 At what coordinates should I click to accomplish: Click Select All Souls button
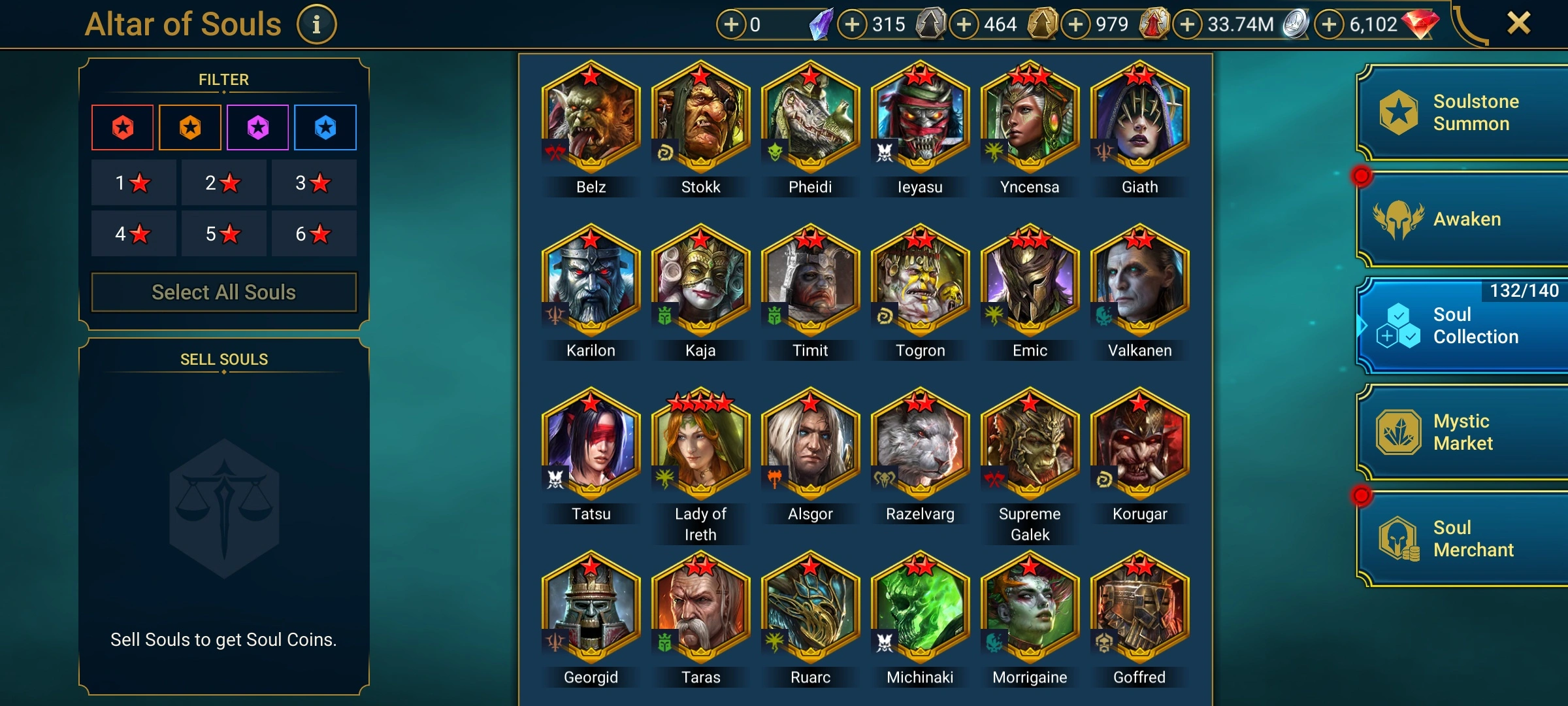pyautogui.click(x=224, y=292)
